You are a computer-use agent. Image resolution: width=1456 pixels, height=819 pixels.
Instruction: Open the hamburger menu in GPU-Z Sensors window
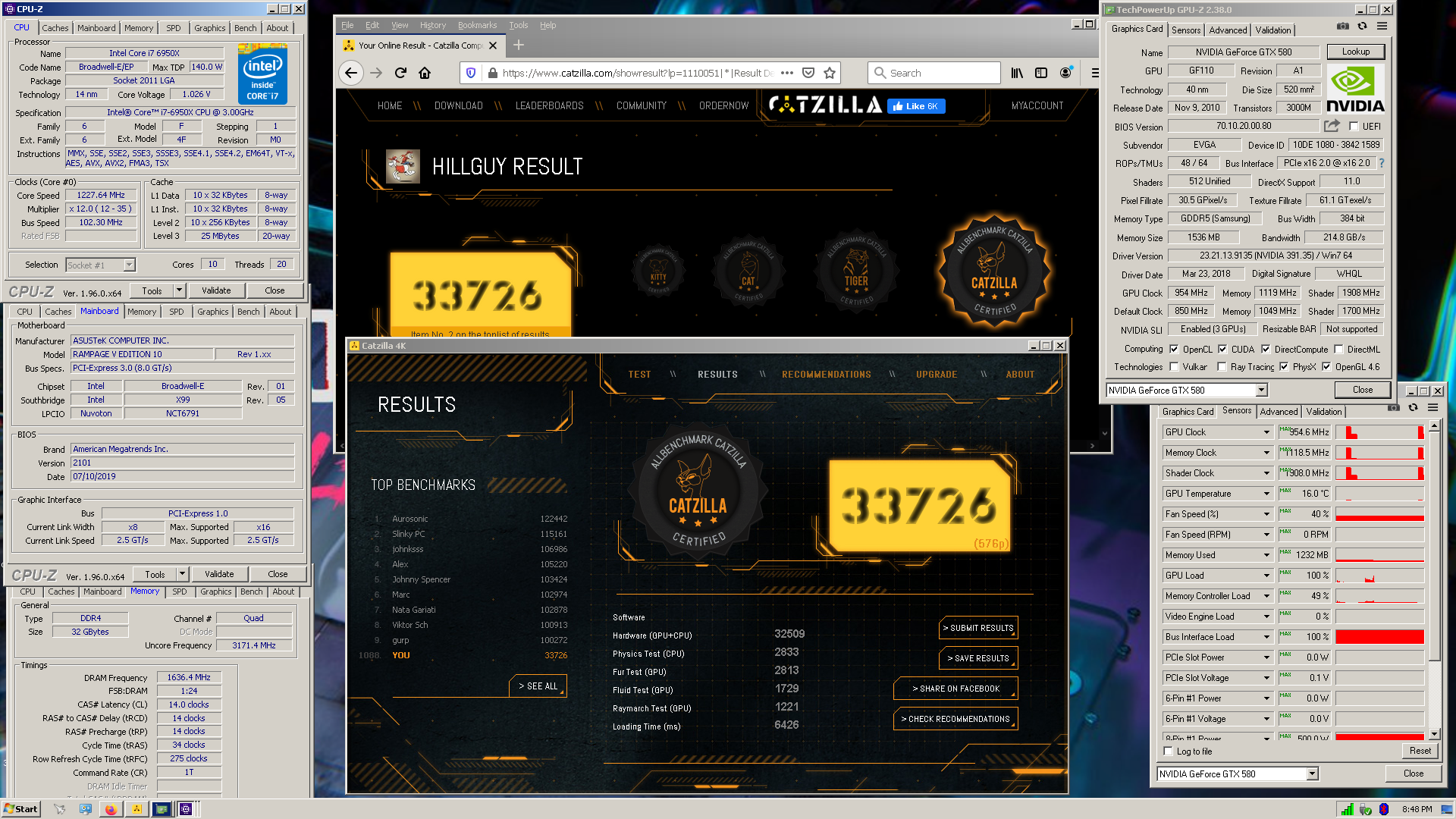1432,408
